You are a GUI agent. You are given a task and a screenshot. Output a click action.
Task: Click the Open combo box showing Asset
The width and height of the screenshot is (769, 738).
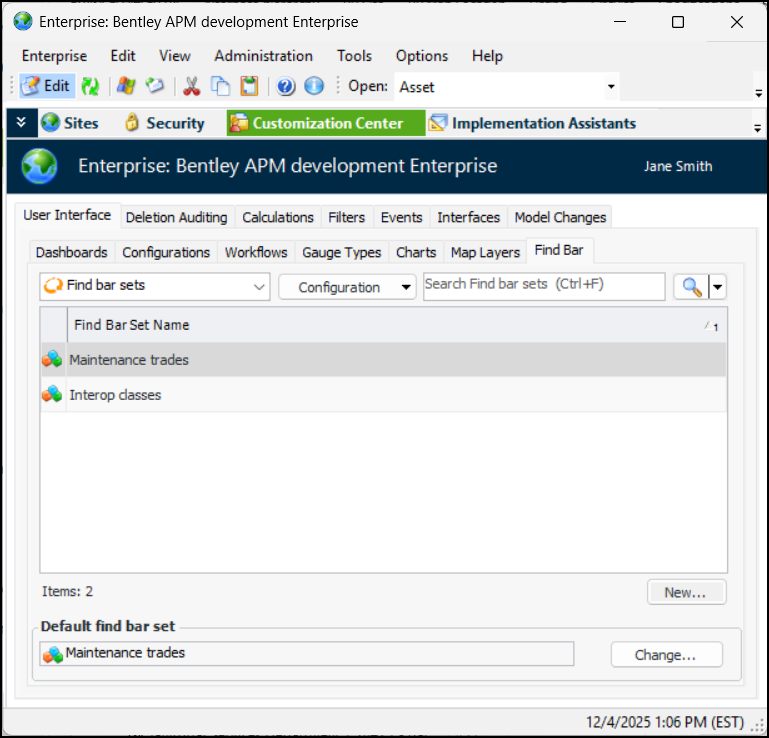coord(507,87)
